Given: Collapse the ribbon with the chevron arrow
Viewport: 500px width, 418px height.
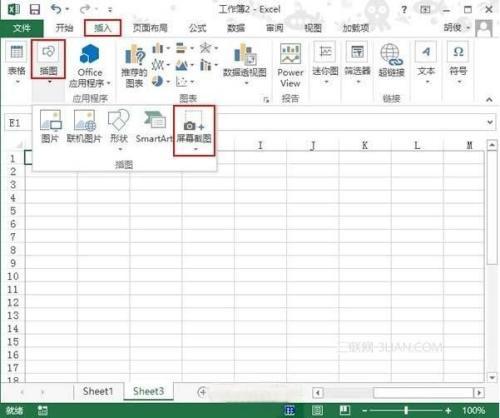Looking at the screenshot, I should click(489, 99).
